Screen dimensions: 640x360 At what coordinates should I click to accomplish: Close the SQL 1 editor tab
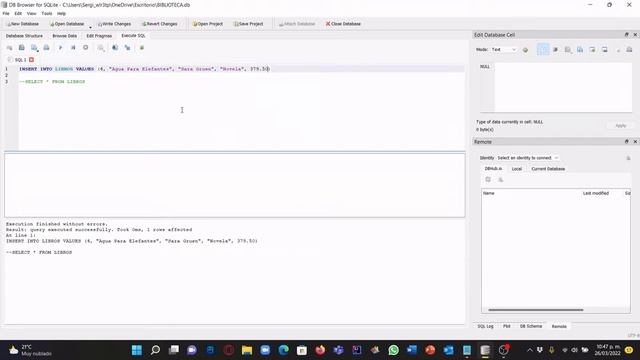[x=31, y=60]
